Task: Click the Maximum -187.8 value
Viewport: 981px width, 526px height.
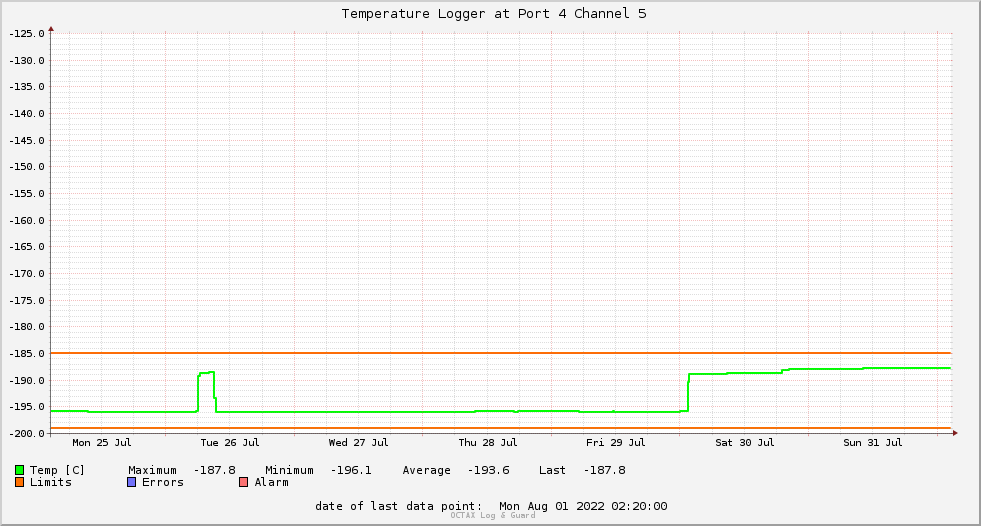Action: coord(215,470)
